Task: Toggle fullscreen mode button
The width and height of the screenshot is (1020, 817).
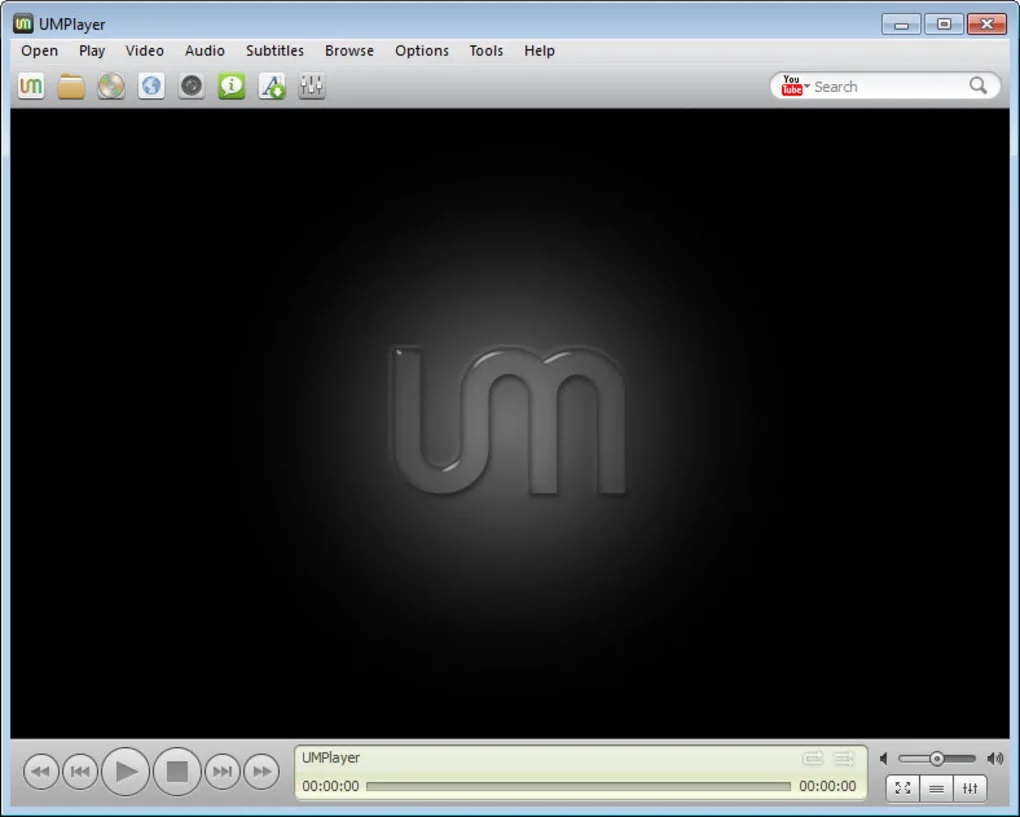Action: pos(903,788)
